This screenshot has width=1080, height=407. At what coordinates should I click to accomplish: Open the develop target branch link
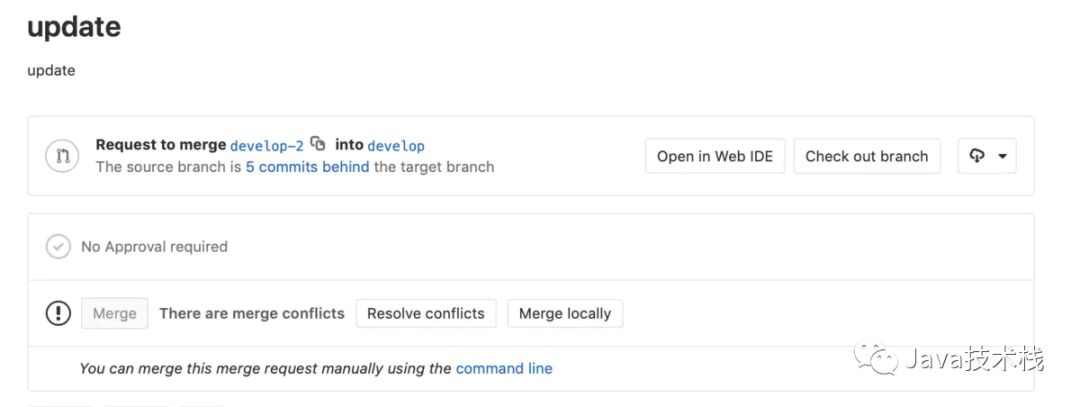click(x=396, y=145)
